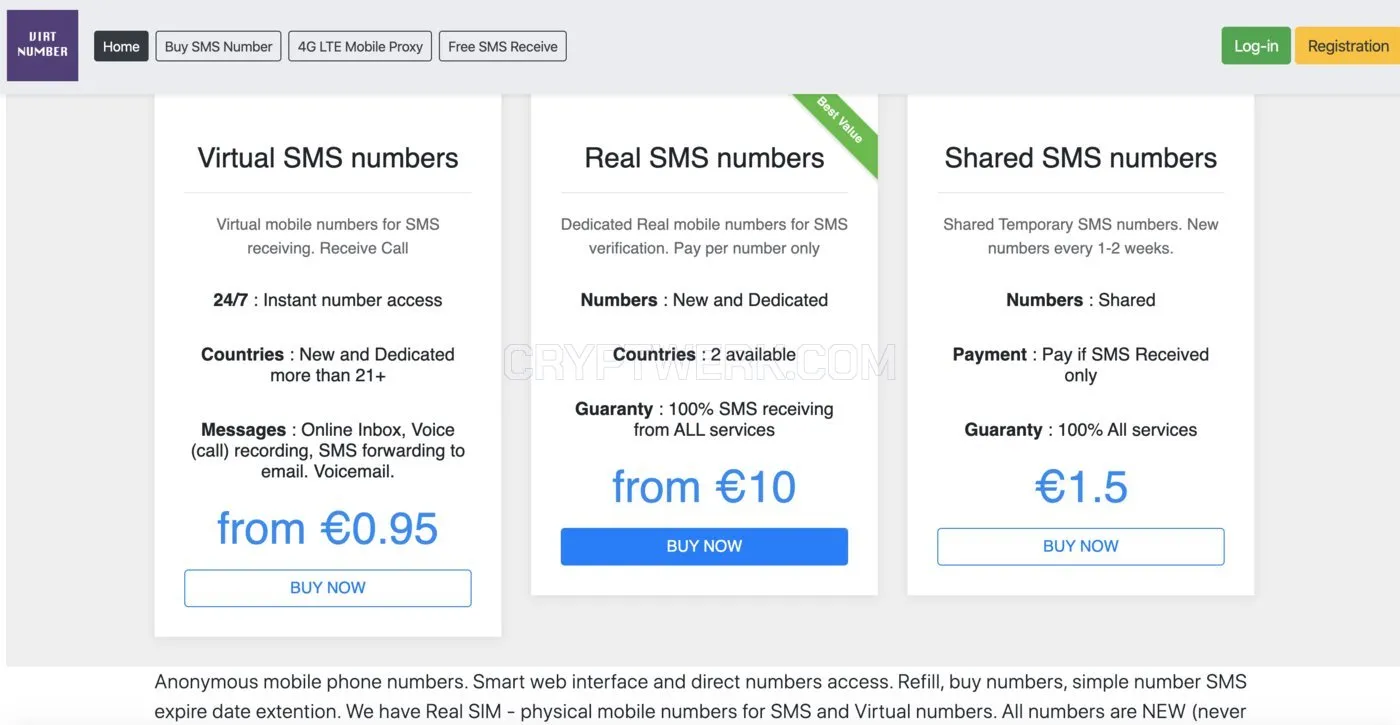Viewport: 1400px width, 725px height.
Task: Click Buy Now under Shared SMS numbers
Action: coord(1080,546)
